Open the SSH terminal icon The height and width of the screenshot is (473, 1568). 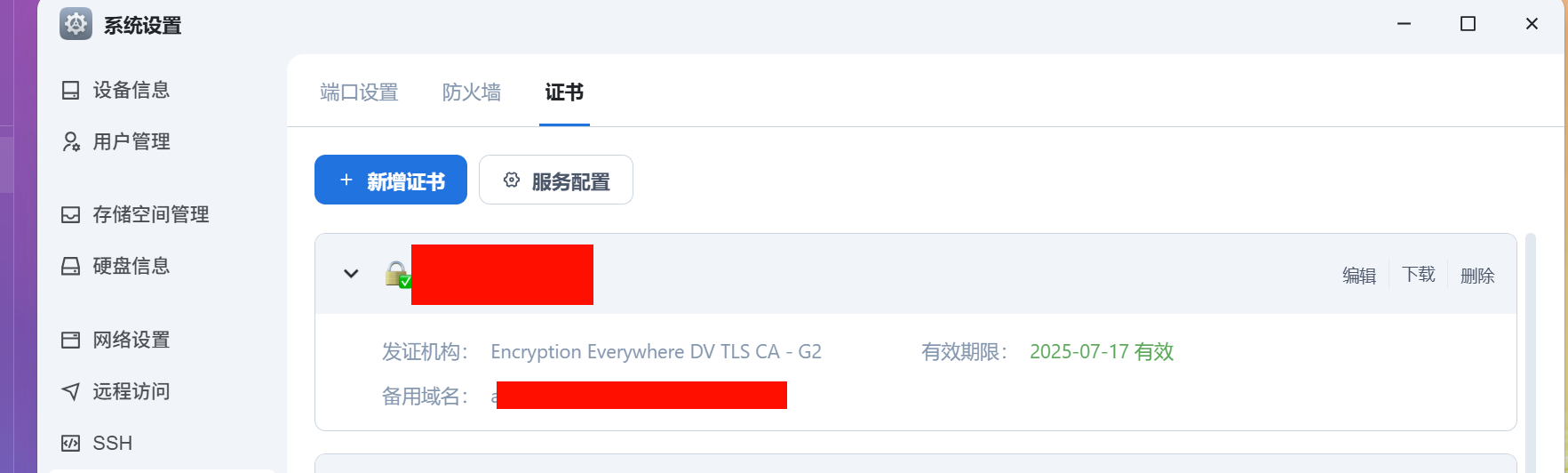pos(70,443)
